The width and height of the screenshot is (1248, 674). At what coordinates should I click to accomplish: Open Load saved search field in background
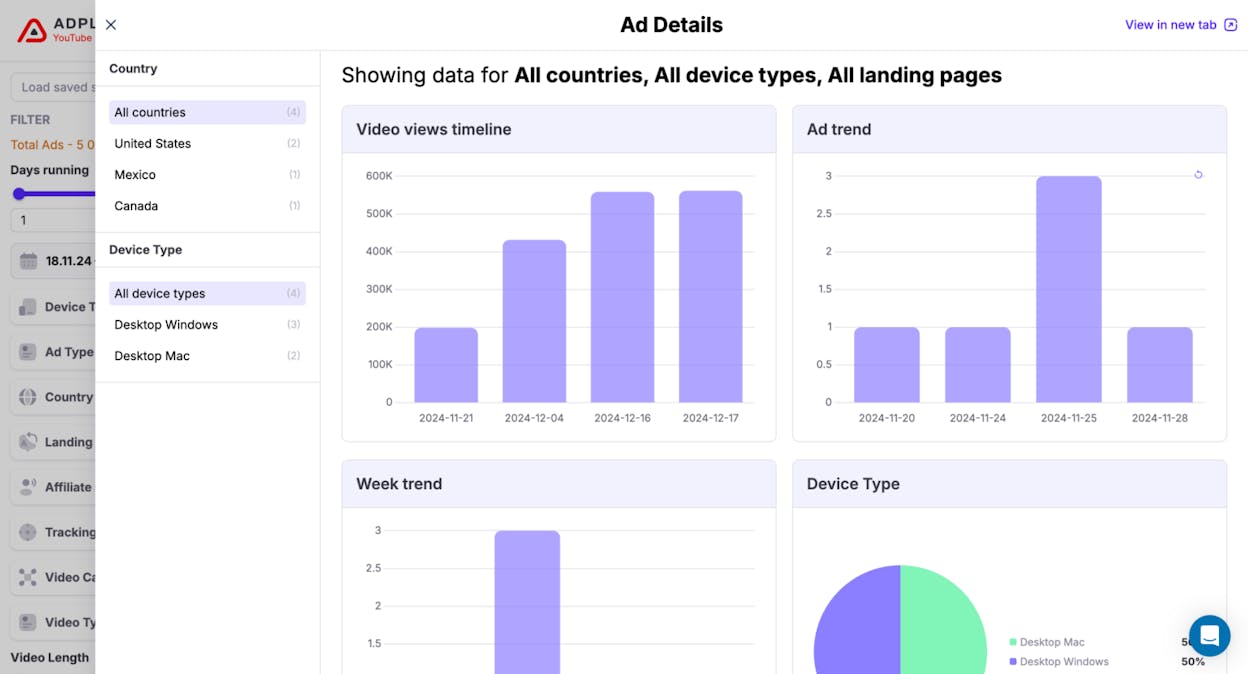tap(52, 87)
